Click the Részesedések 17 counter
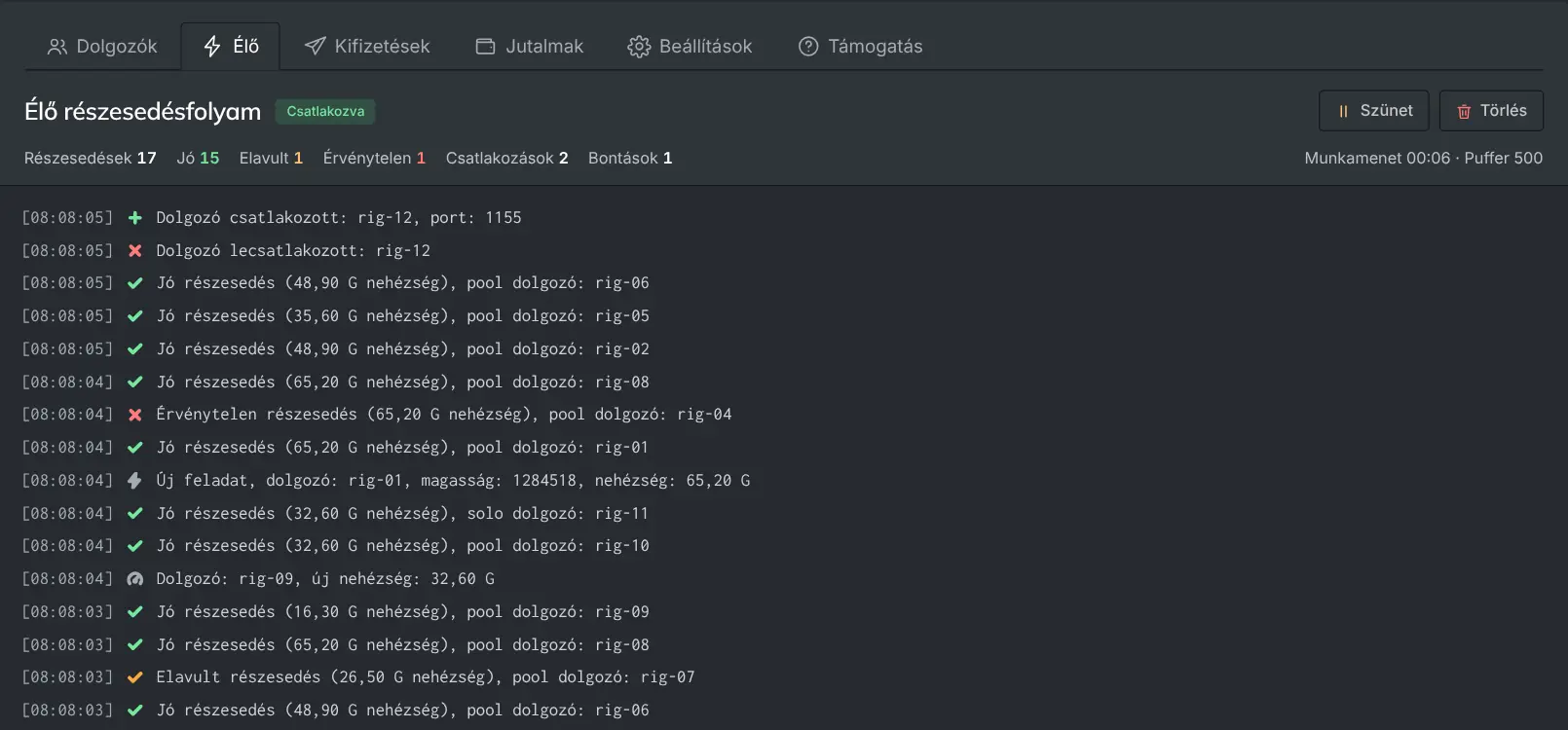 91,158
